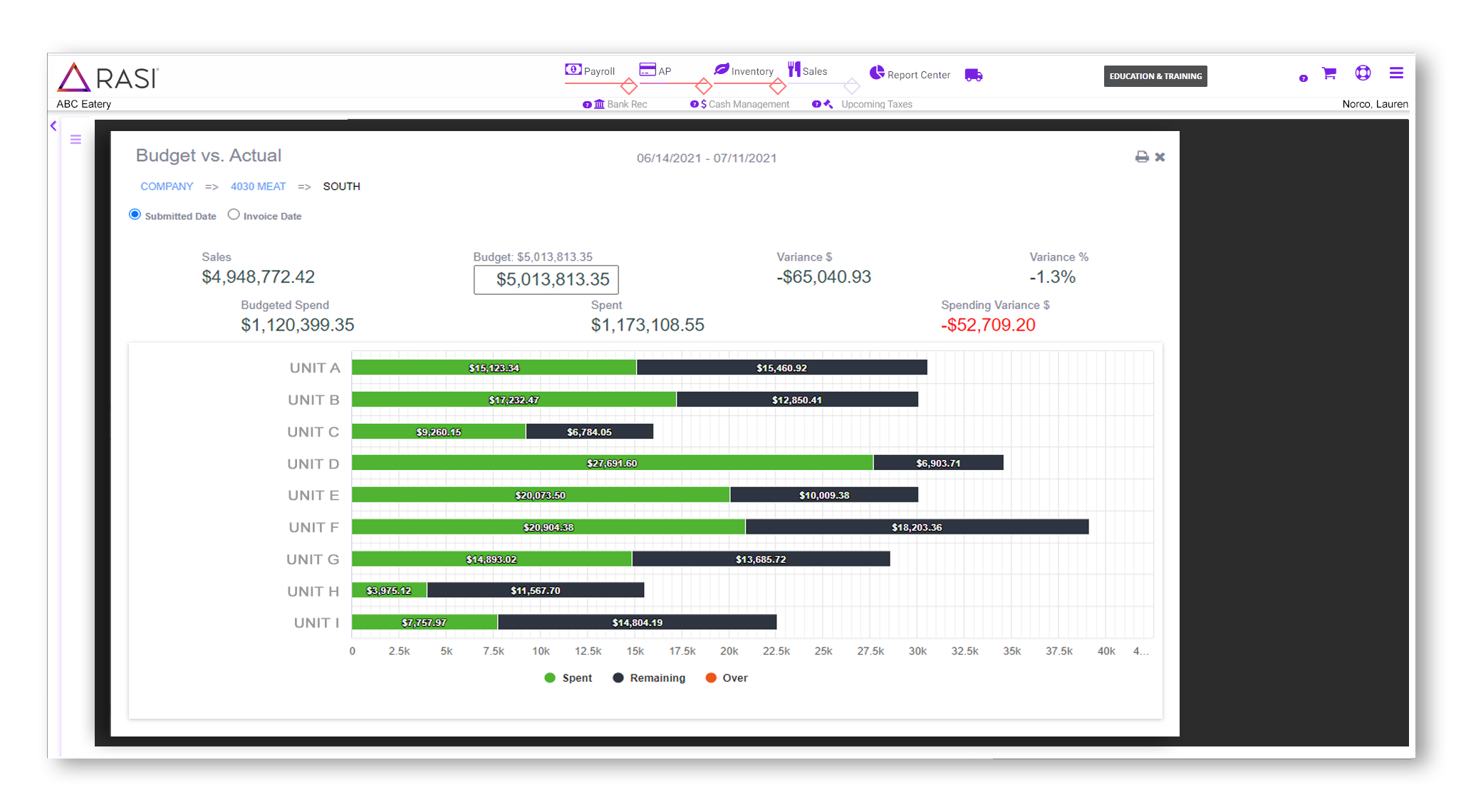This screenshot has height=812, width=1461.
Task: Click the life ring support icon
Action: tap(1362, 73)
